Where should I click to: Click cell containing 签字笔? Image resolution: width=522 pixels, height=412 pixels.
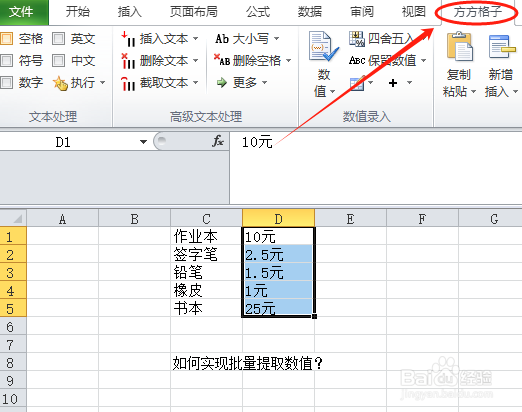[206, 255]
